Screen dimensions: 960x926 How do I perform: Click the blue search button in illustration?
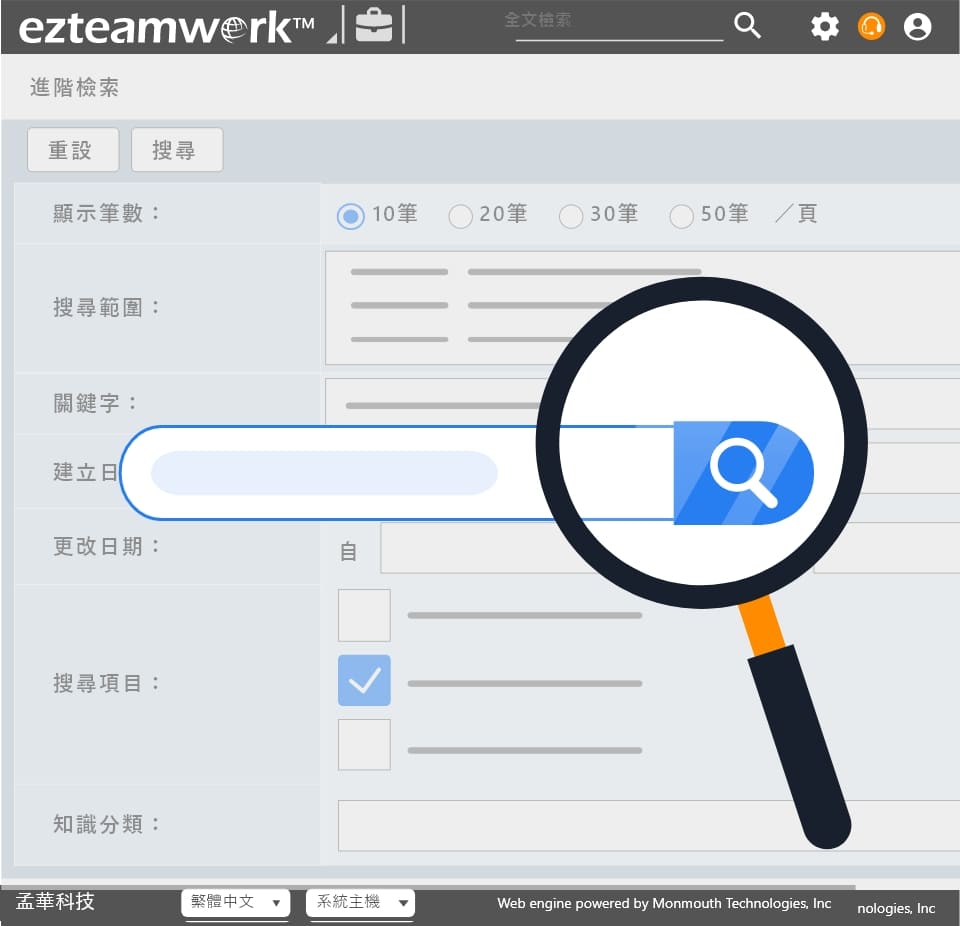(x=742, y=472)
